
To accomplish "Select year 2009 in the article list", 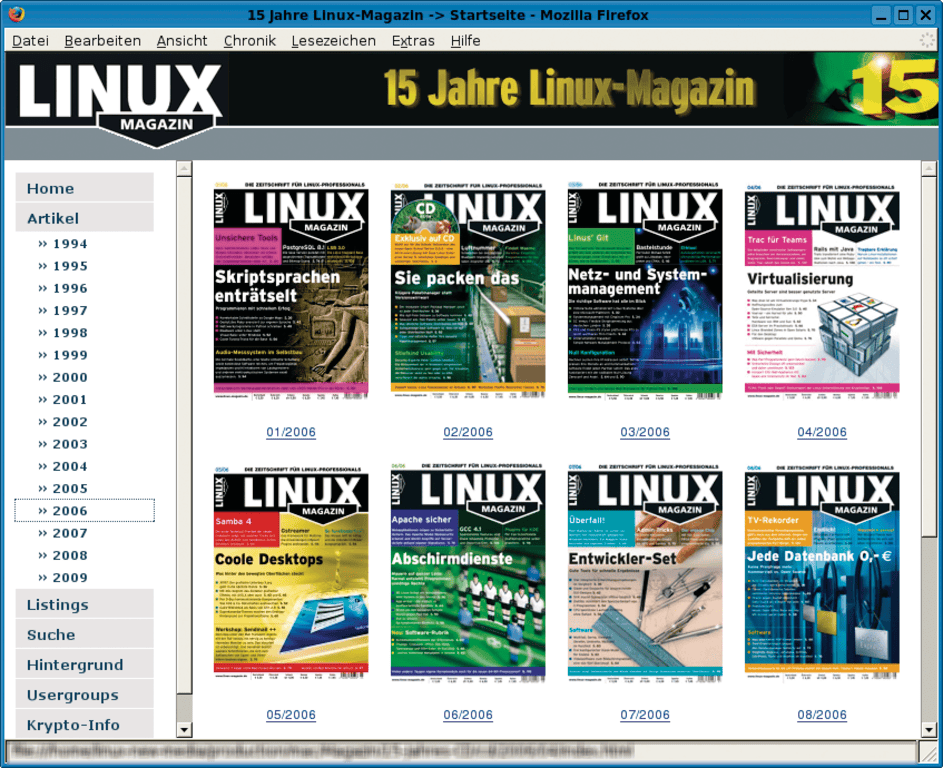I will [x=63, y=577].
